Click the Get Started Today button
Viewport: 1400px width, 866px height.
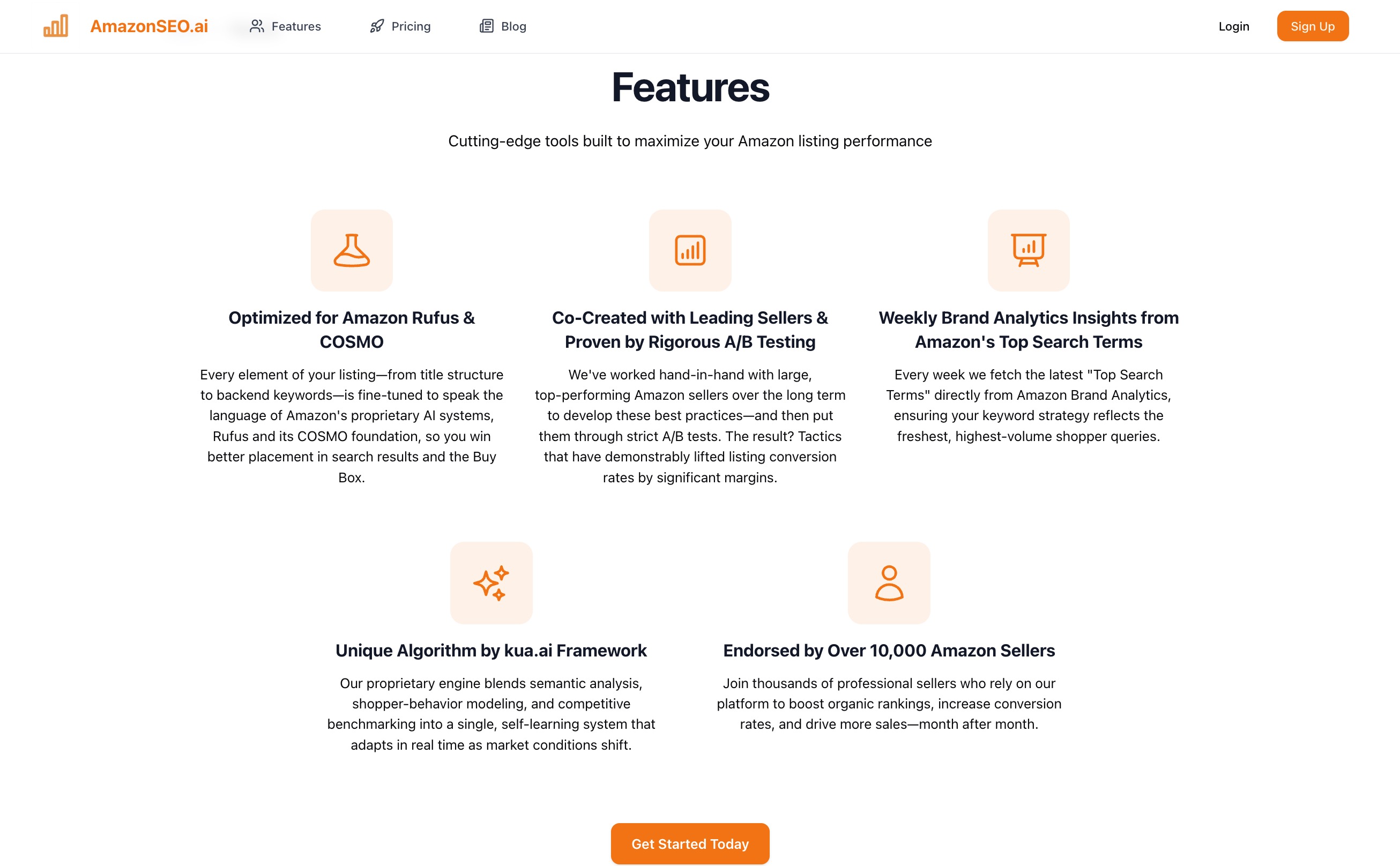(690, 843)
